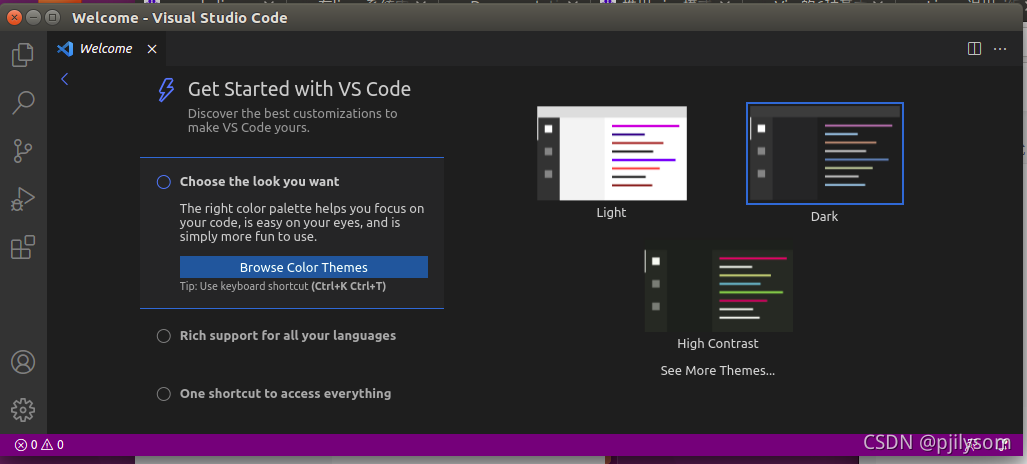Click the 'Light' theme label
Image resolution: width=1027 pixels, height=464 pixels.
point(611,212)
